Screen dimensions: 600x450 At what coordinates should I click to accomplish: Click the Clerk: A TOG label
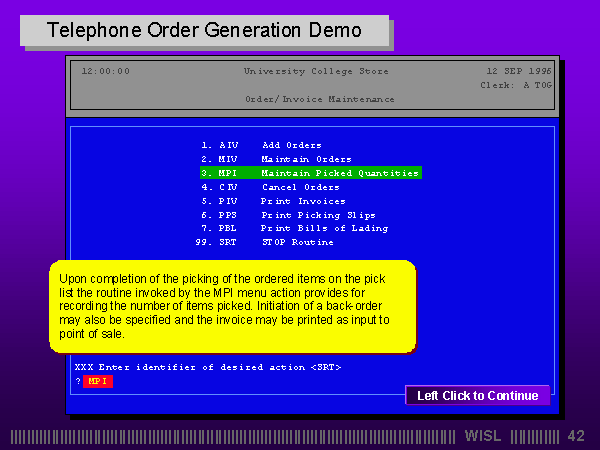[x=517, y=85]
